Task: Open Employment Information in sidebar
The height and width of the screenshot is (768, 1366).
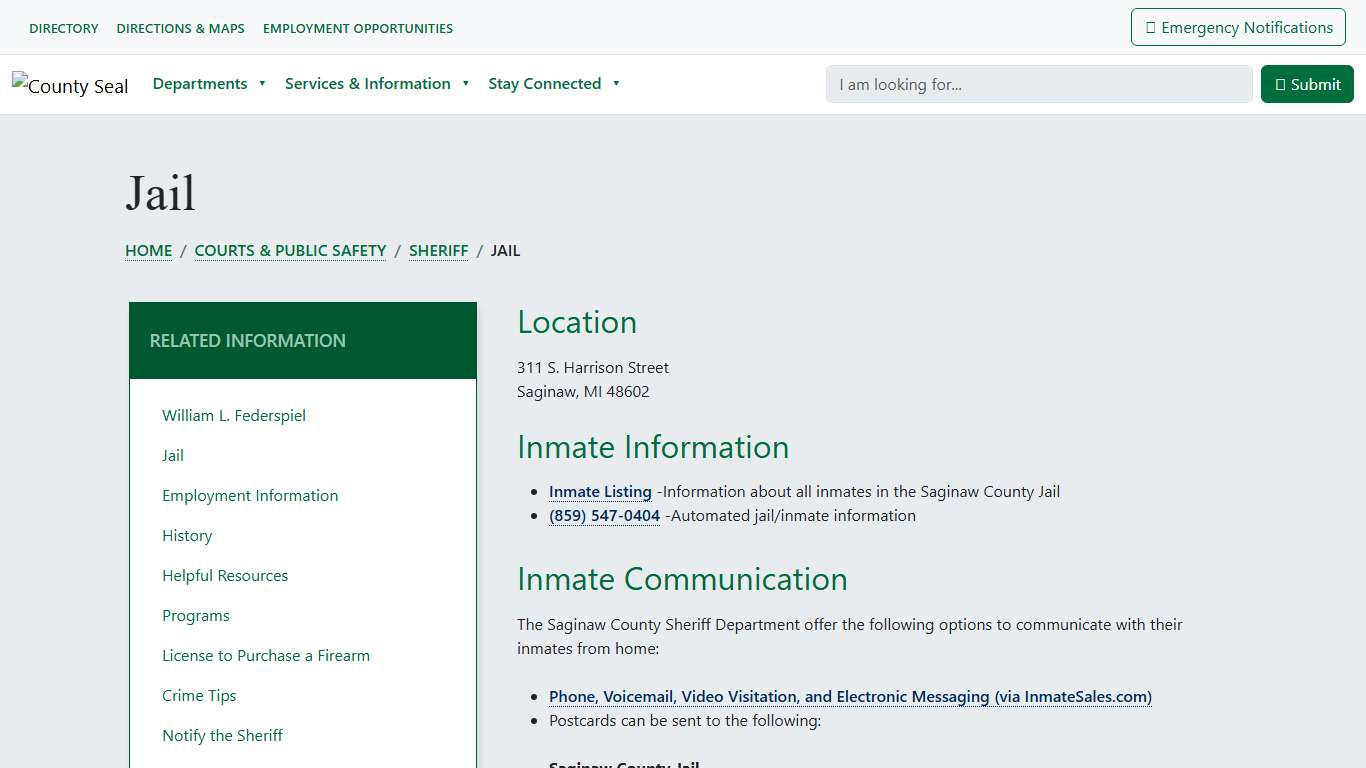Action: pyautogui.click(x=250, y=495)
